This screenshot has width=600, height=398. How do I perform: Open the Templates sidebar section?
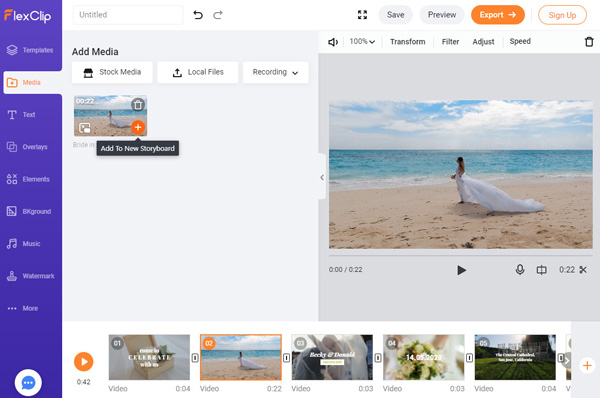point(31,50)
